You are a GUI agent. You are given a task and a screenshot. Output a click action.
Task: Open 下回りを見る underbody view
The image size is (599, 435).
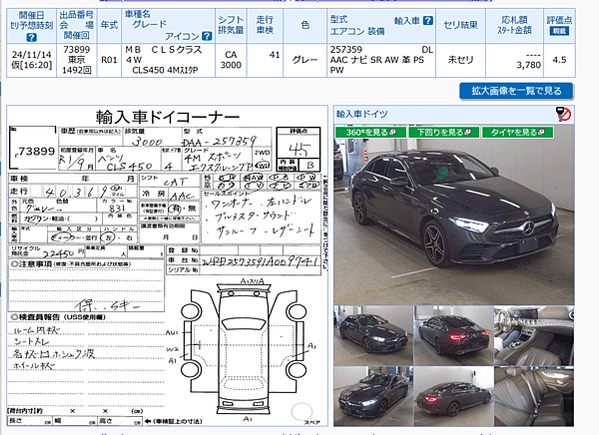(x=444, y=133)
